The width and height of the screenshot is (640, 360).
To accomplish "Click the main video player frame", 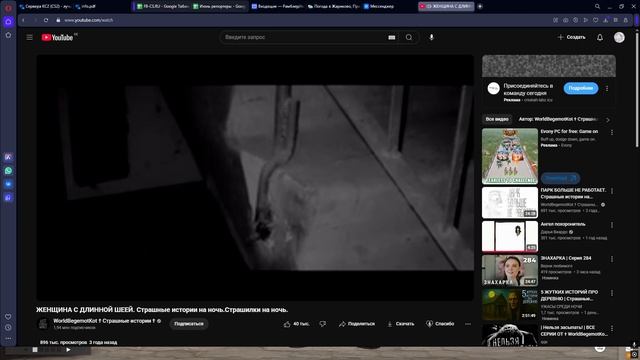I will tap(255, 178).
